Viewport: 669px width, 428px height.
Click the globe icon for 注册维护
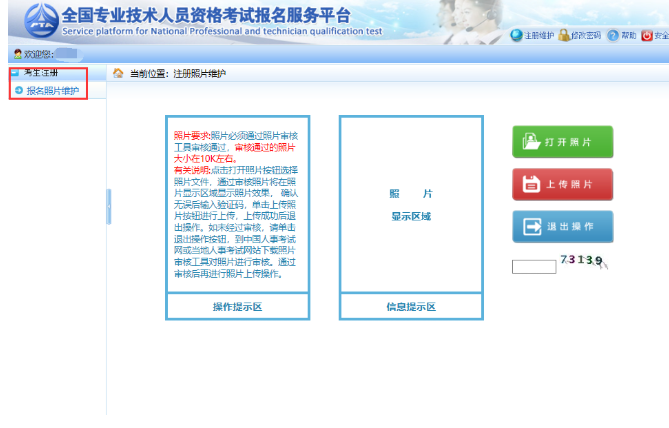[x=516, y=35]
